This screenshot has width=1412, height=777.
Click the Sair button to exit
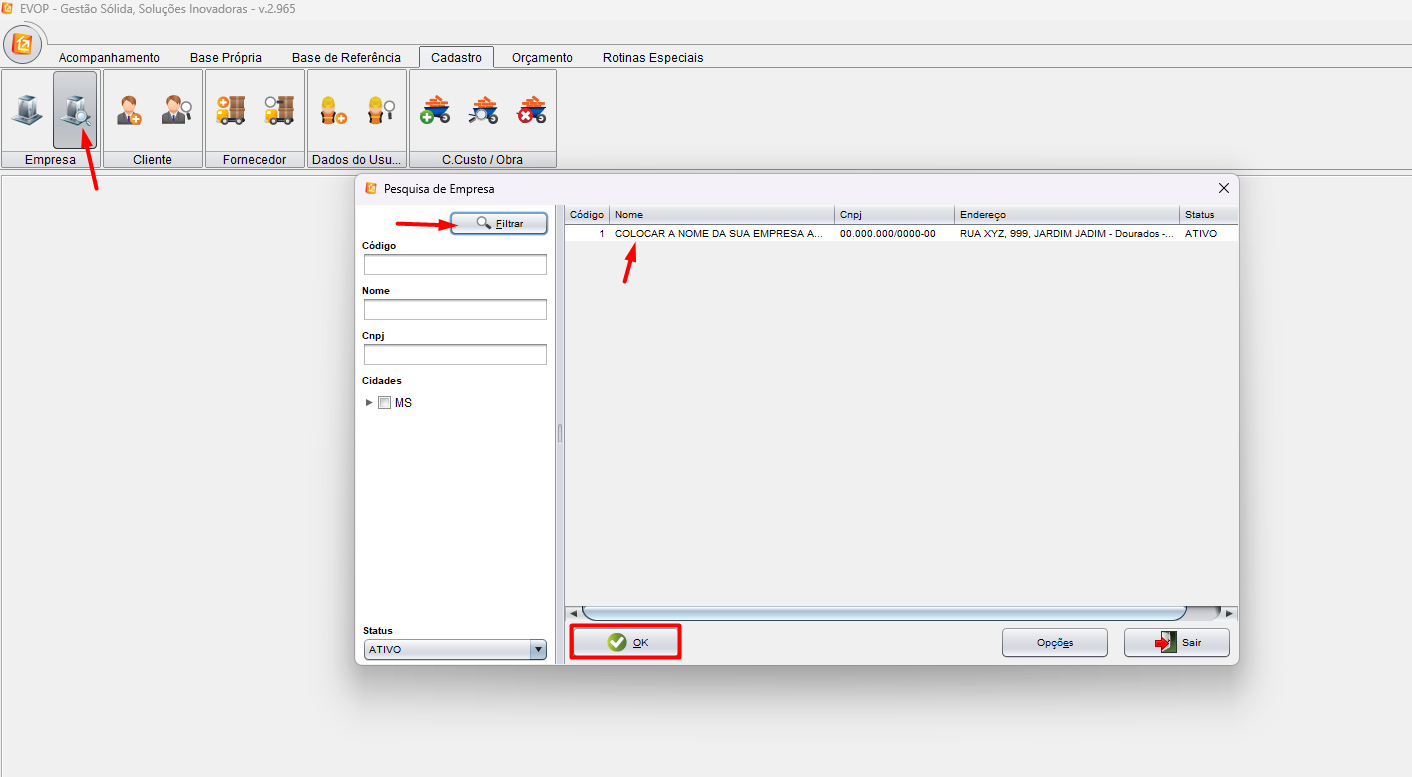[1176, 642]
